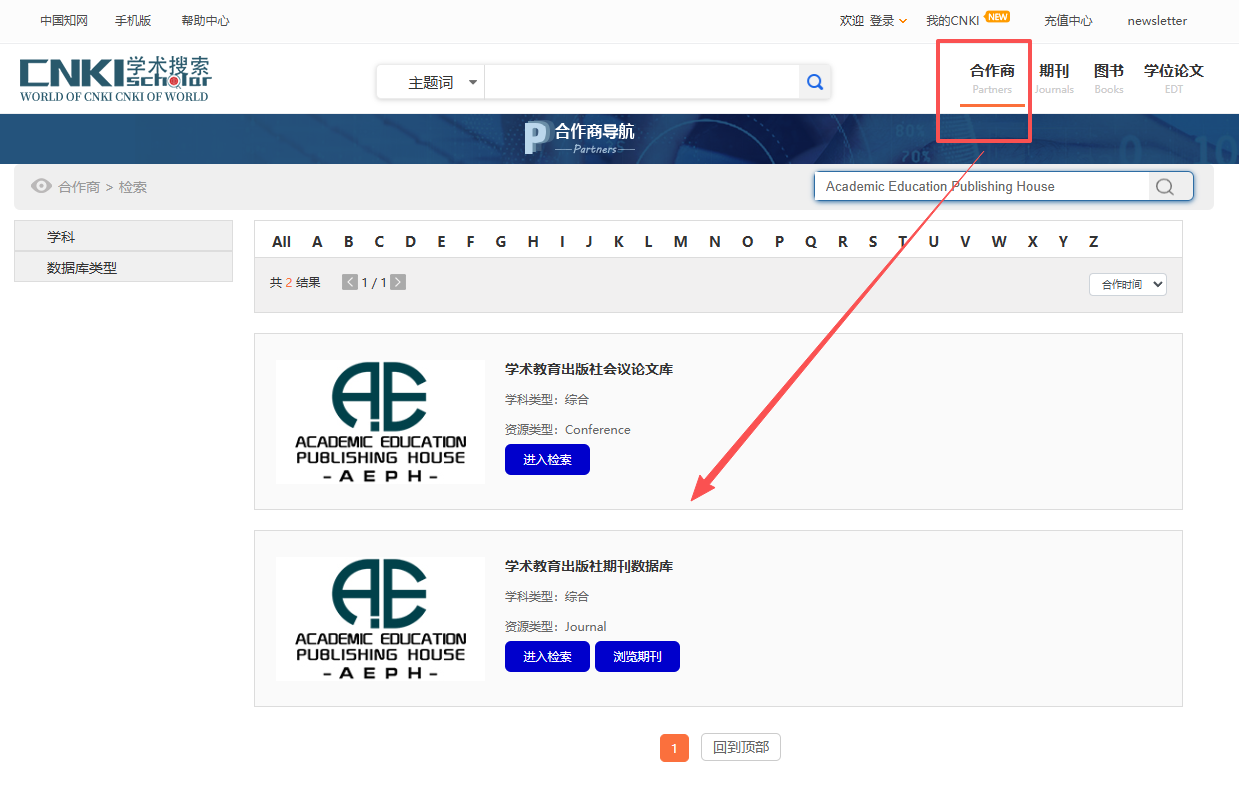Filter partners by letter U
Viewport: 1239px width, 788px height.
point(933,241)
